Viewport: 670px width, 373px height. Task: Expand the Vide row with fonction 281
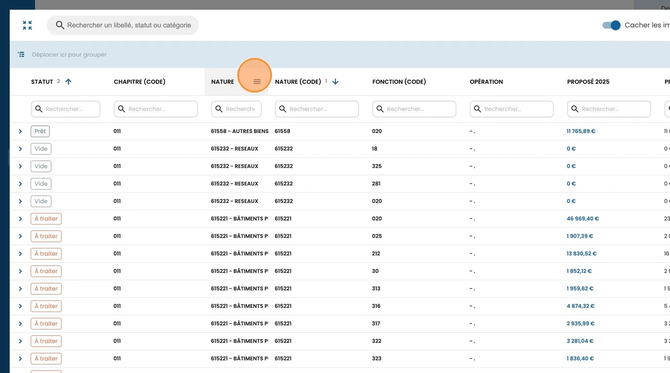(x=20, y=184)
